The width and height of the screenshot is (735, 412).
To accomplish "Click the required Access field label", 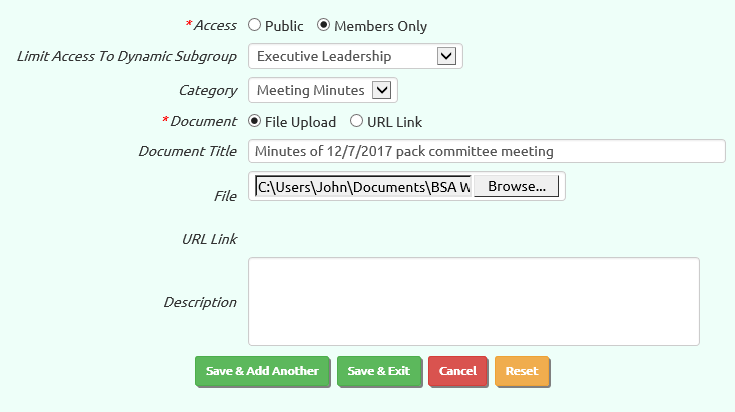I will (x=211, y=25).
